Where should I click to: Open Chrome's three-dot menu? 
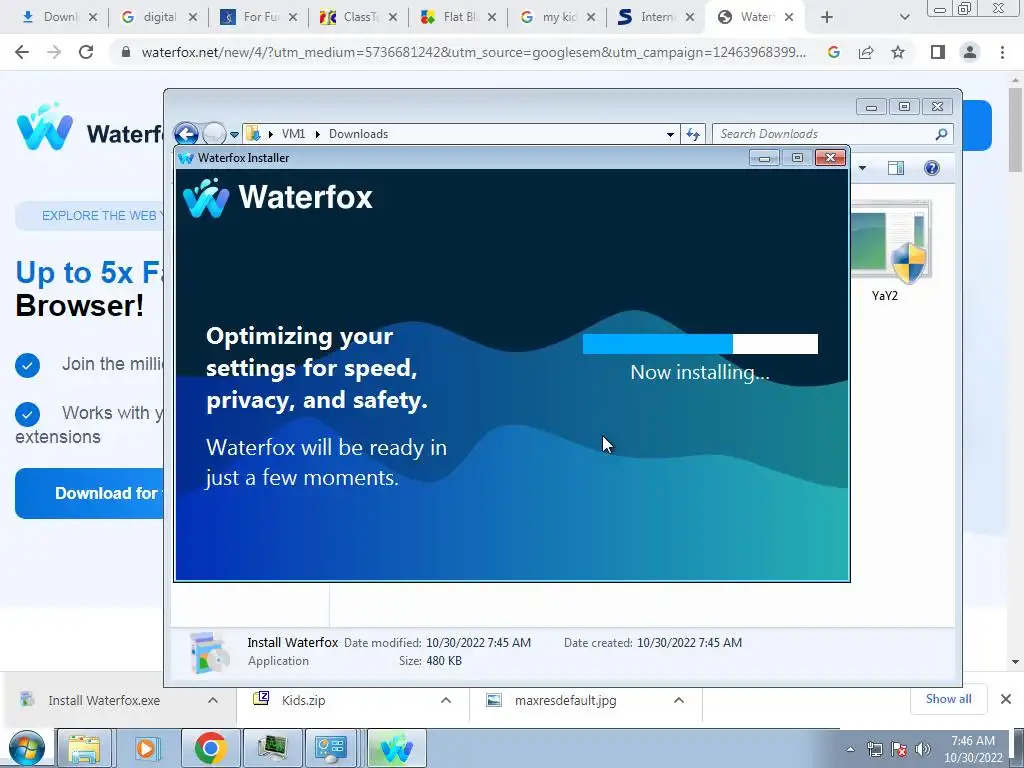1002,52
